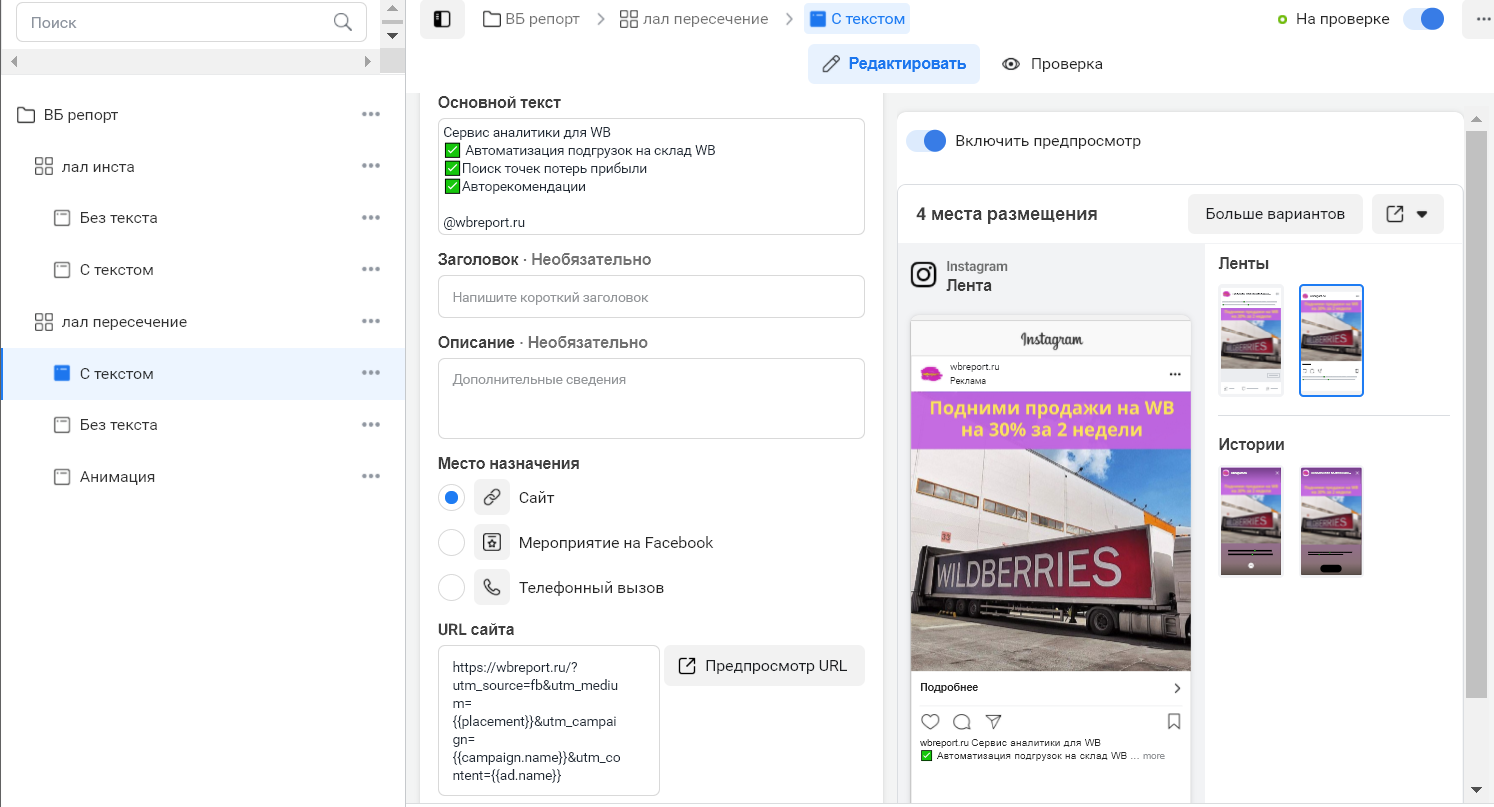This screenshot has width=1494, height=807.
Task: Click the right arrow of the horizontal scrollbar
Action: (367, 62)
